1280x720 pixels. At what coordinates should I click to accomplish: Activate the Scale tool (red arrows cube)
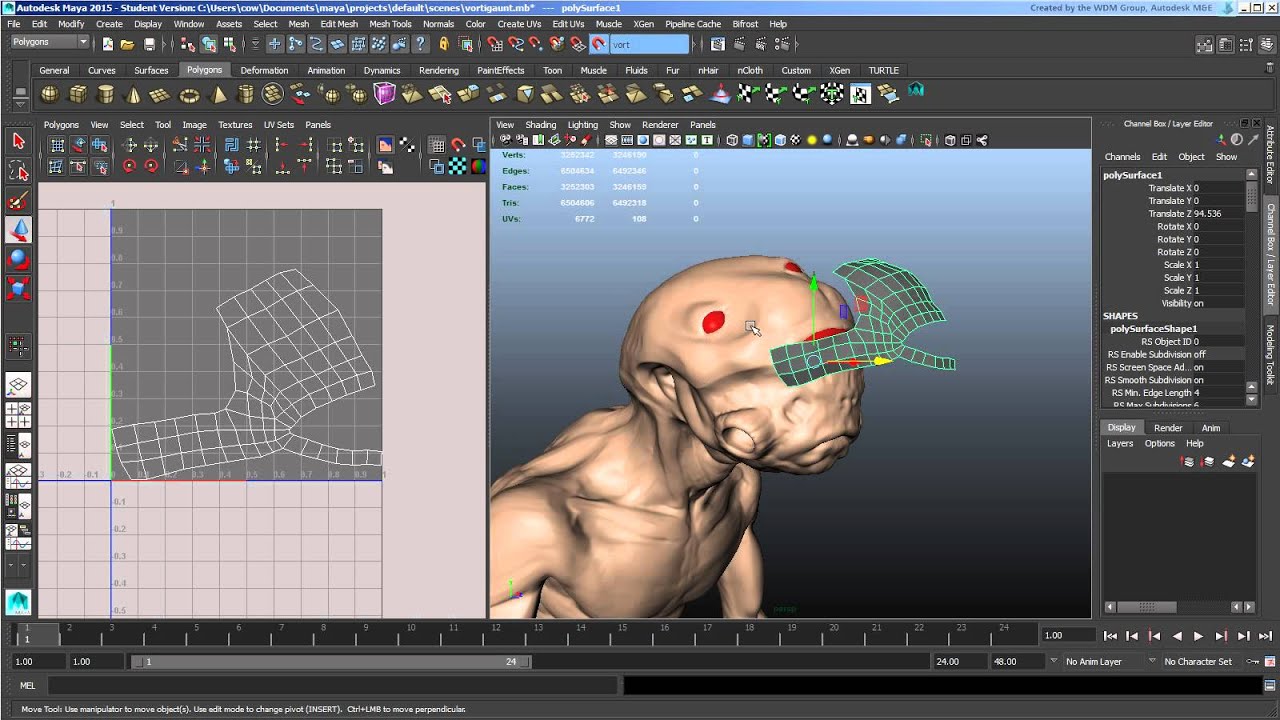[18, 288]
